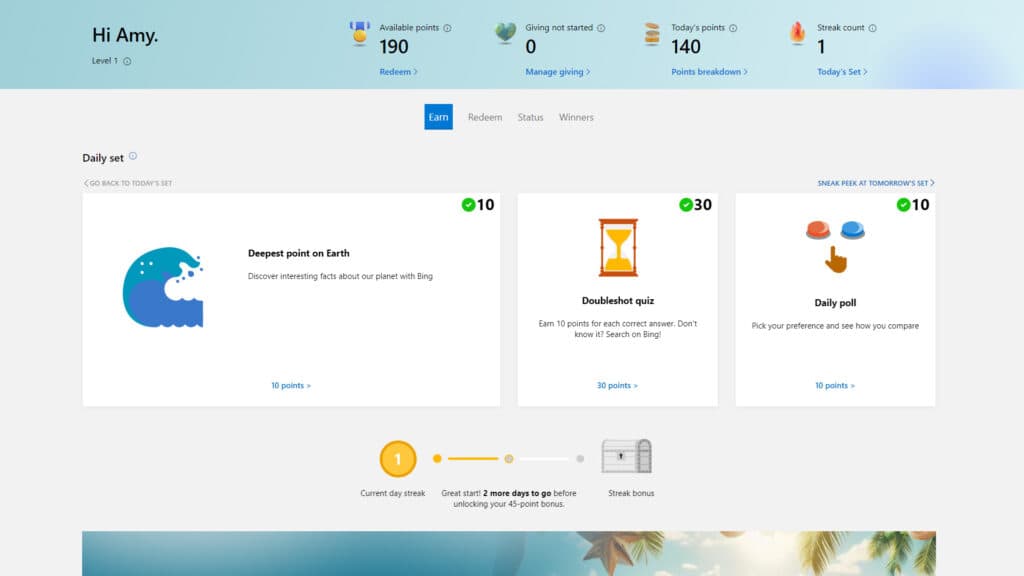The image size is (1024, 576).
Task: Switch to the Redeem tab
Action: click(x=485, y=117)
